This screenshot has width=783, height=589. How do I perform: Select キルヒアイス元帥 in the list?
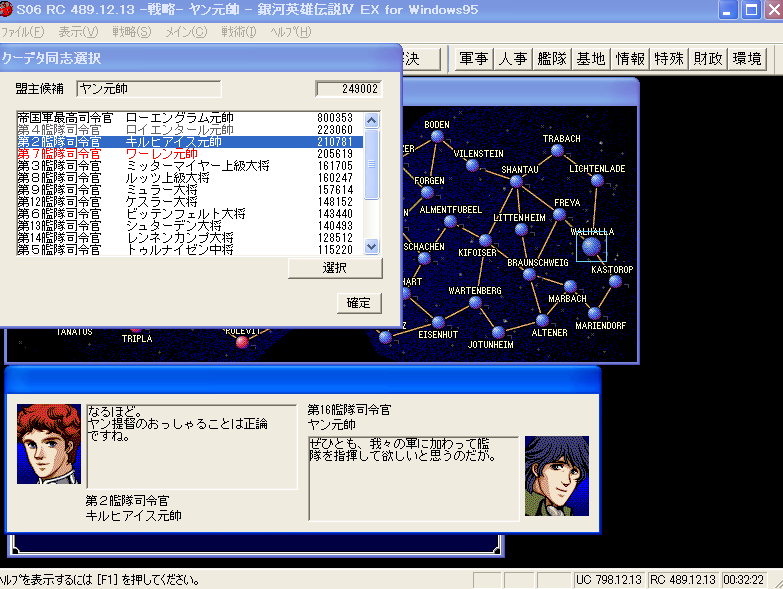[190, 142]
